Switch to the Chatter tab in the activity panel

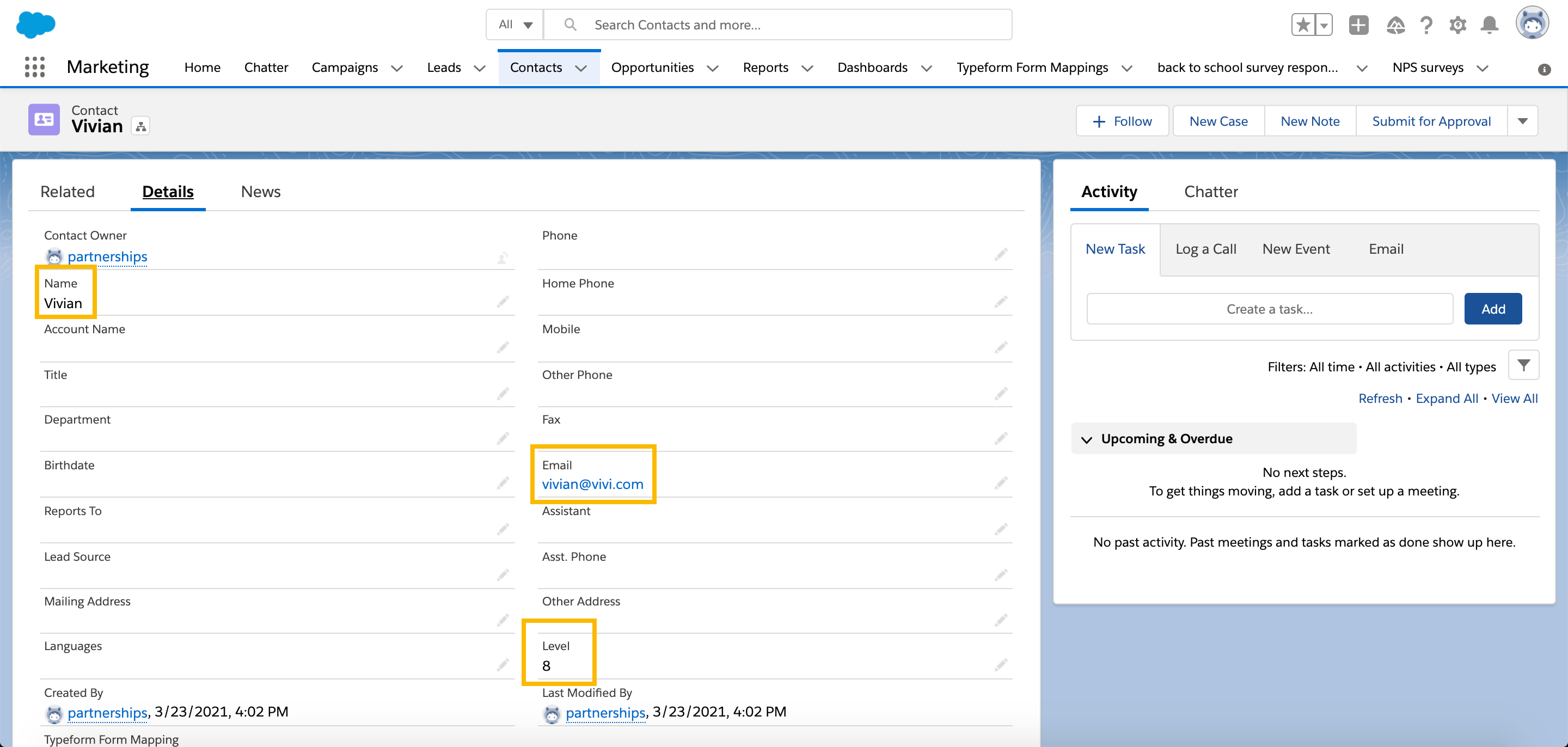pyautogui.click(x=1211, y=191)
